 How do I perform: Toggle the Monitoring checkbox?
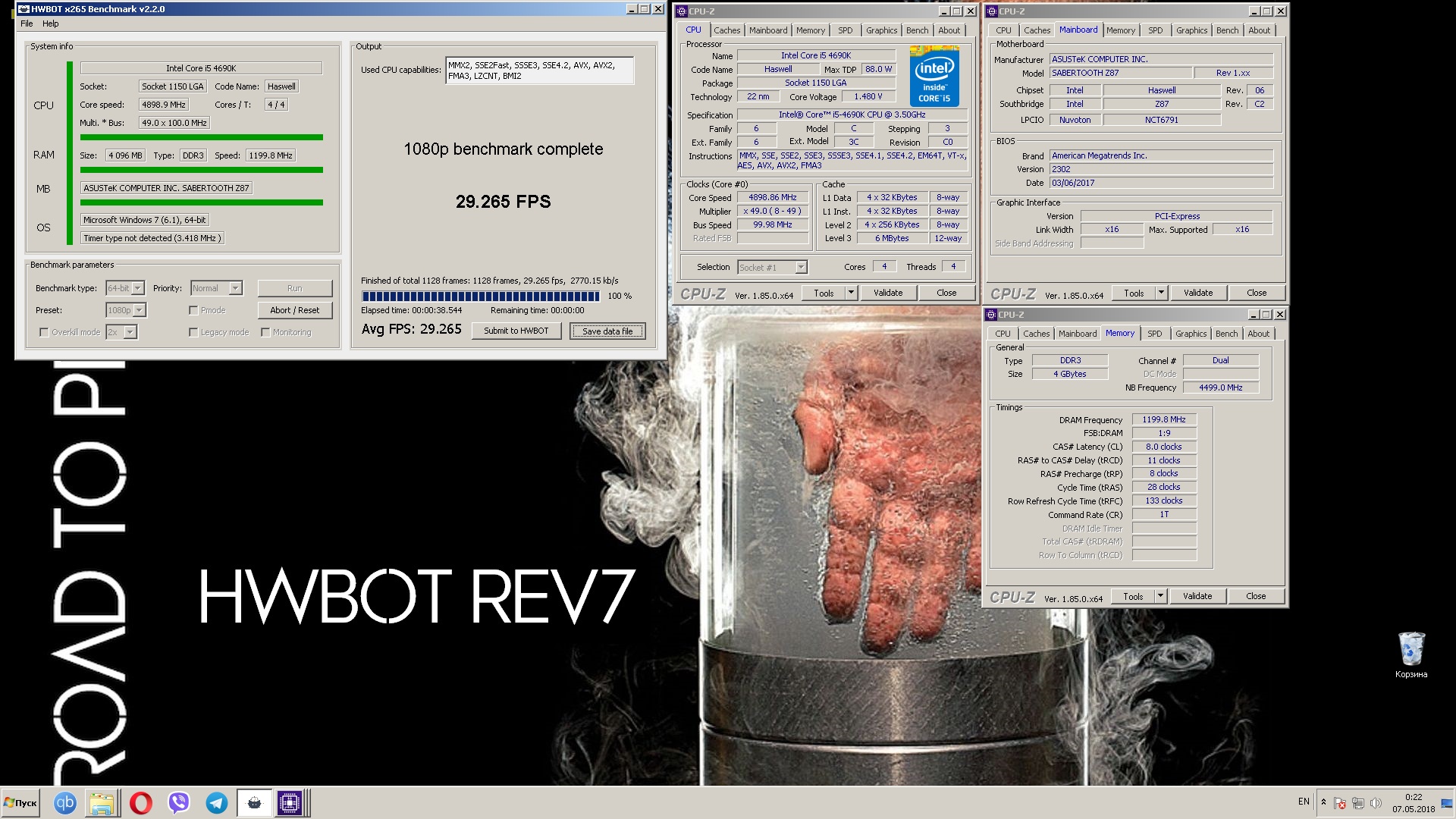(x=265, y=332)
